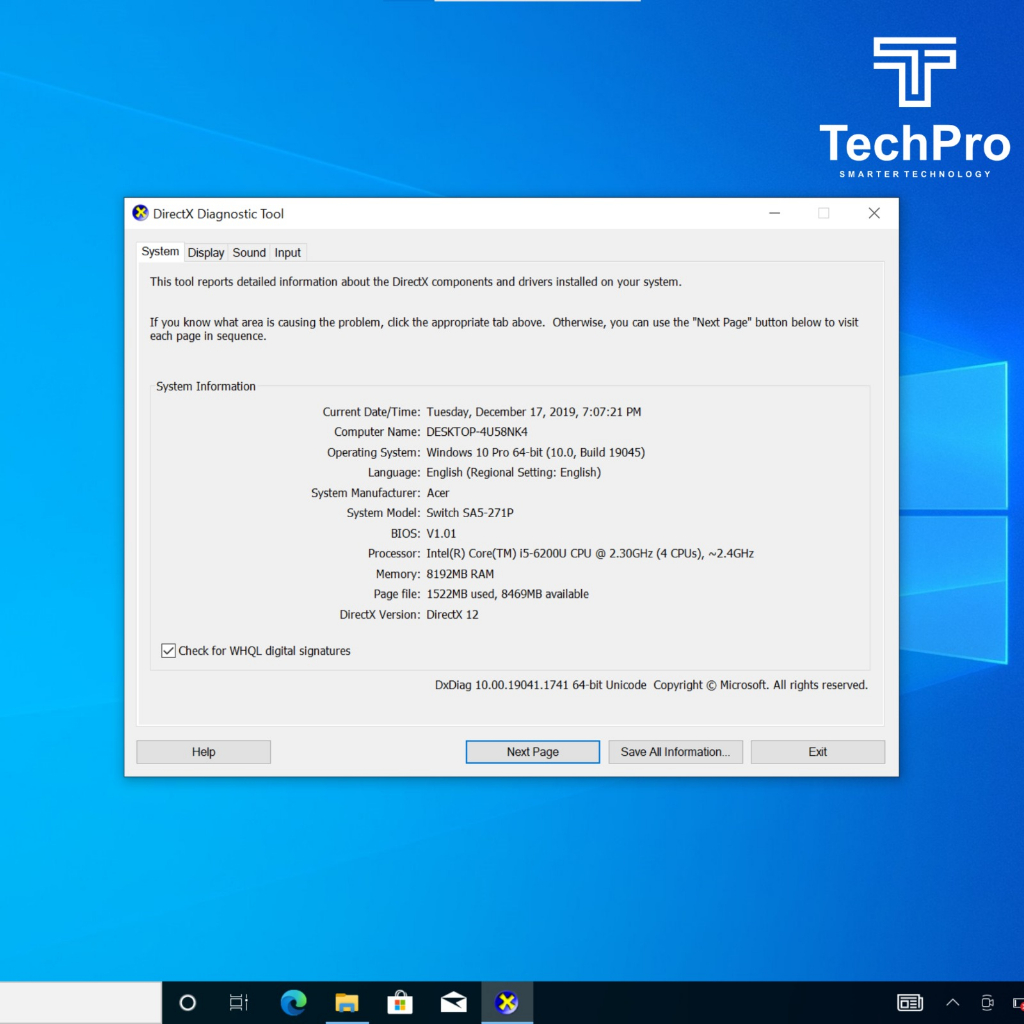Click the Exit button

tap(817, 752)
